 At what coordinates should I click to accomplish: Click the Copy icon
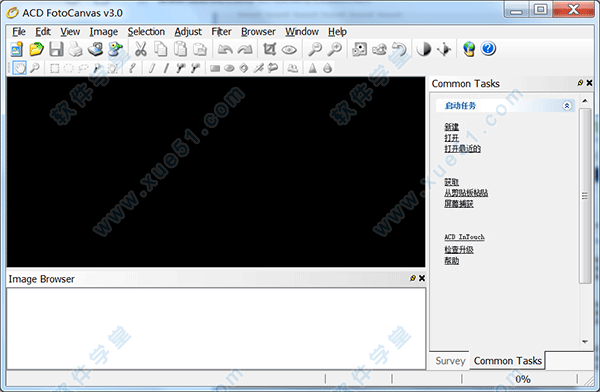click(x=161, y=49)
